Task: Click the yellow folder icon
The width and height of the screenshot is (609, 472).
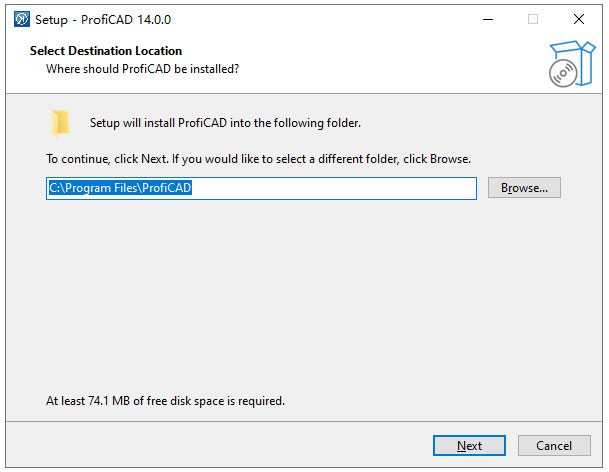Action: (x=60, y=124)
